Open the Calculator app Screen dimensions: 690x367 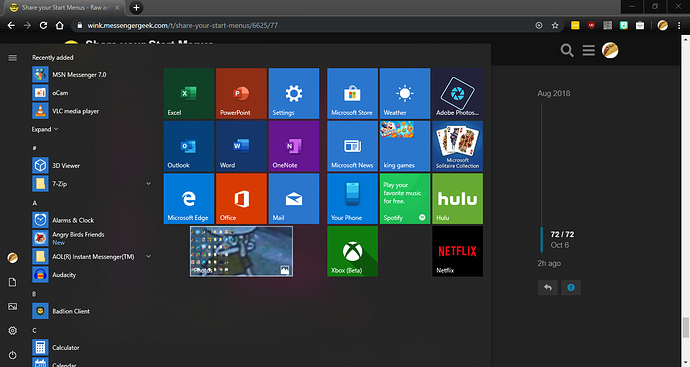(92, 347)
